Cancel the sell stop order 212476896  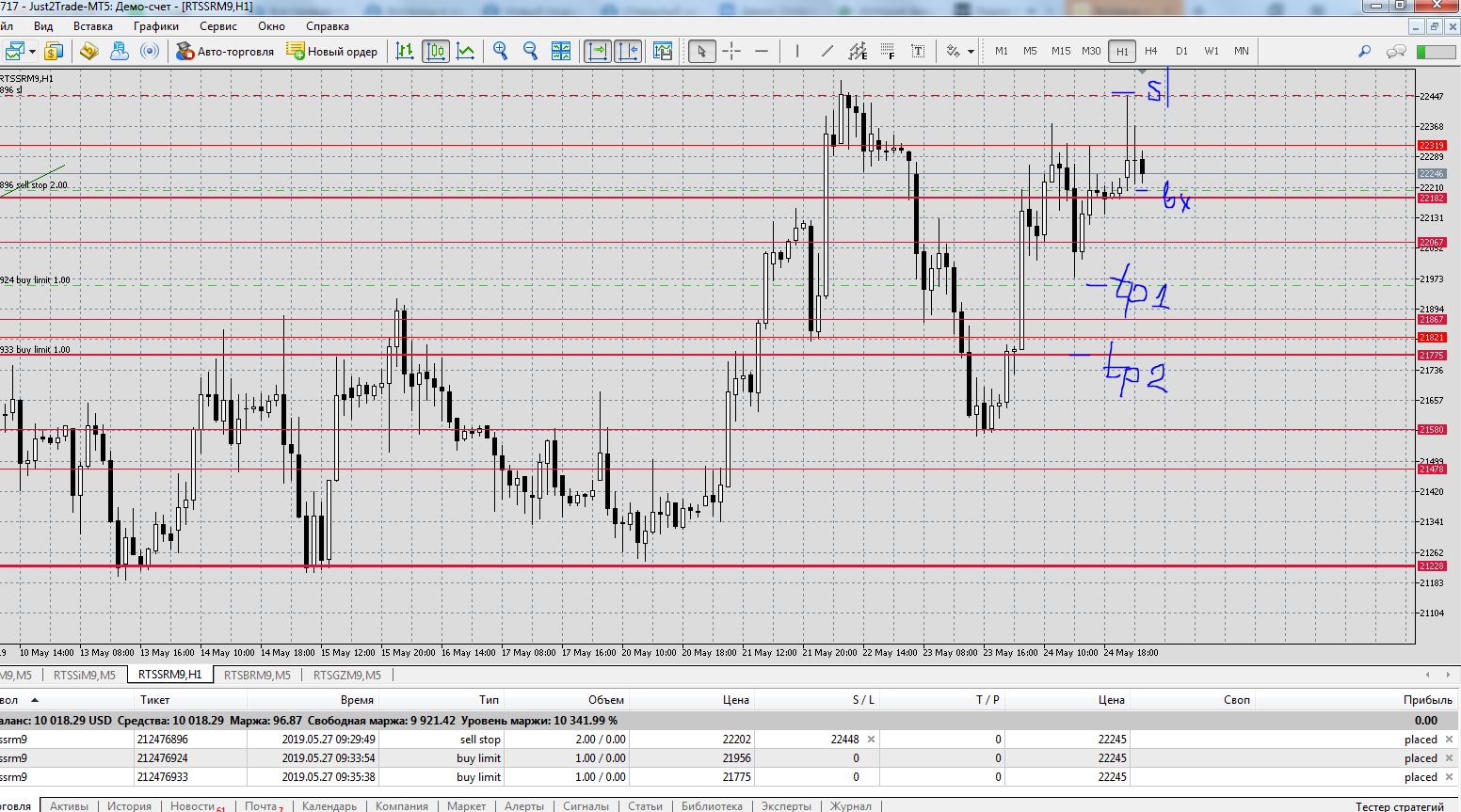(1449, 740)
